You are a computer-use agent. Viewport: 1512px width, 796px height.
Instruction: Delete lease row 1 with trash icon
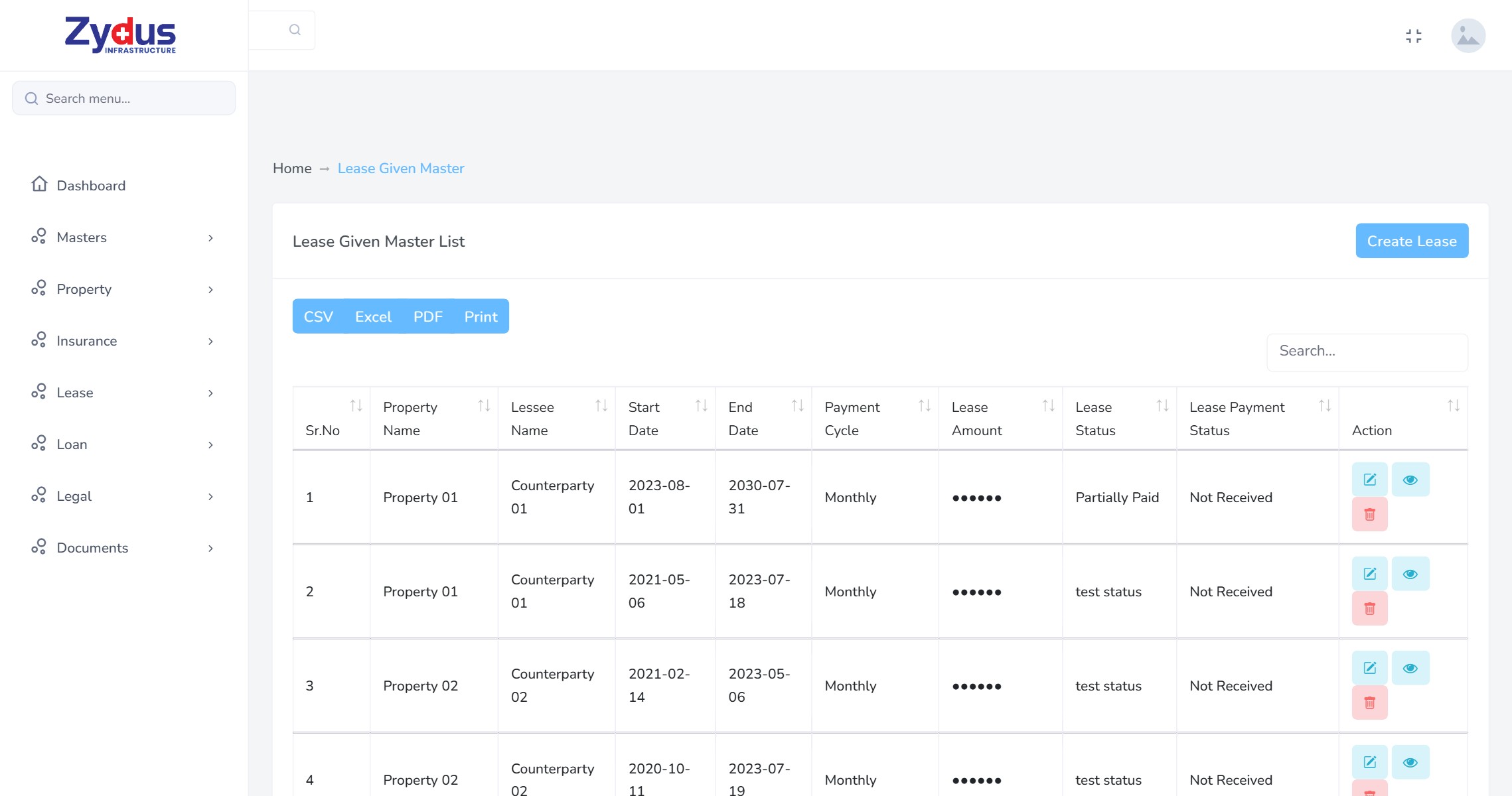1370,514
